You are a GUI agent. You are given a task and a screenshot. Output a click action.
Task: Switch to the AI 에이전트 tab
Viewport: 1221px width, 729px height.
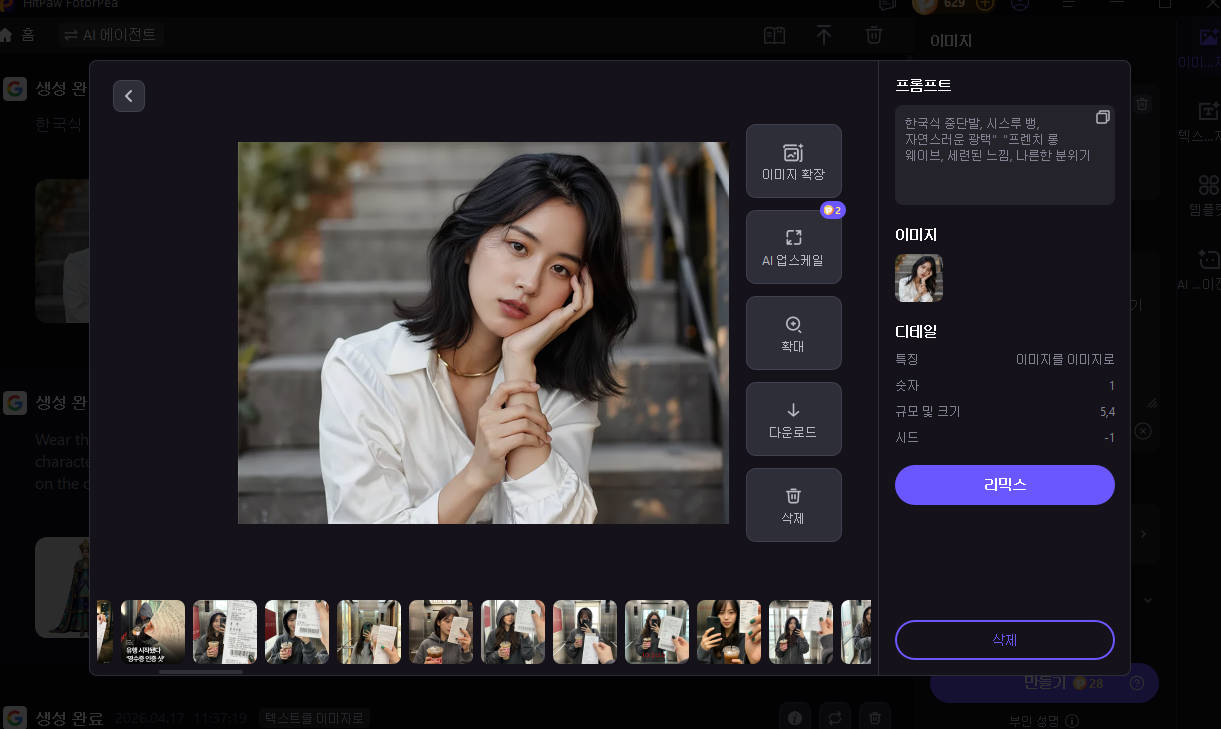click(110, 34)
